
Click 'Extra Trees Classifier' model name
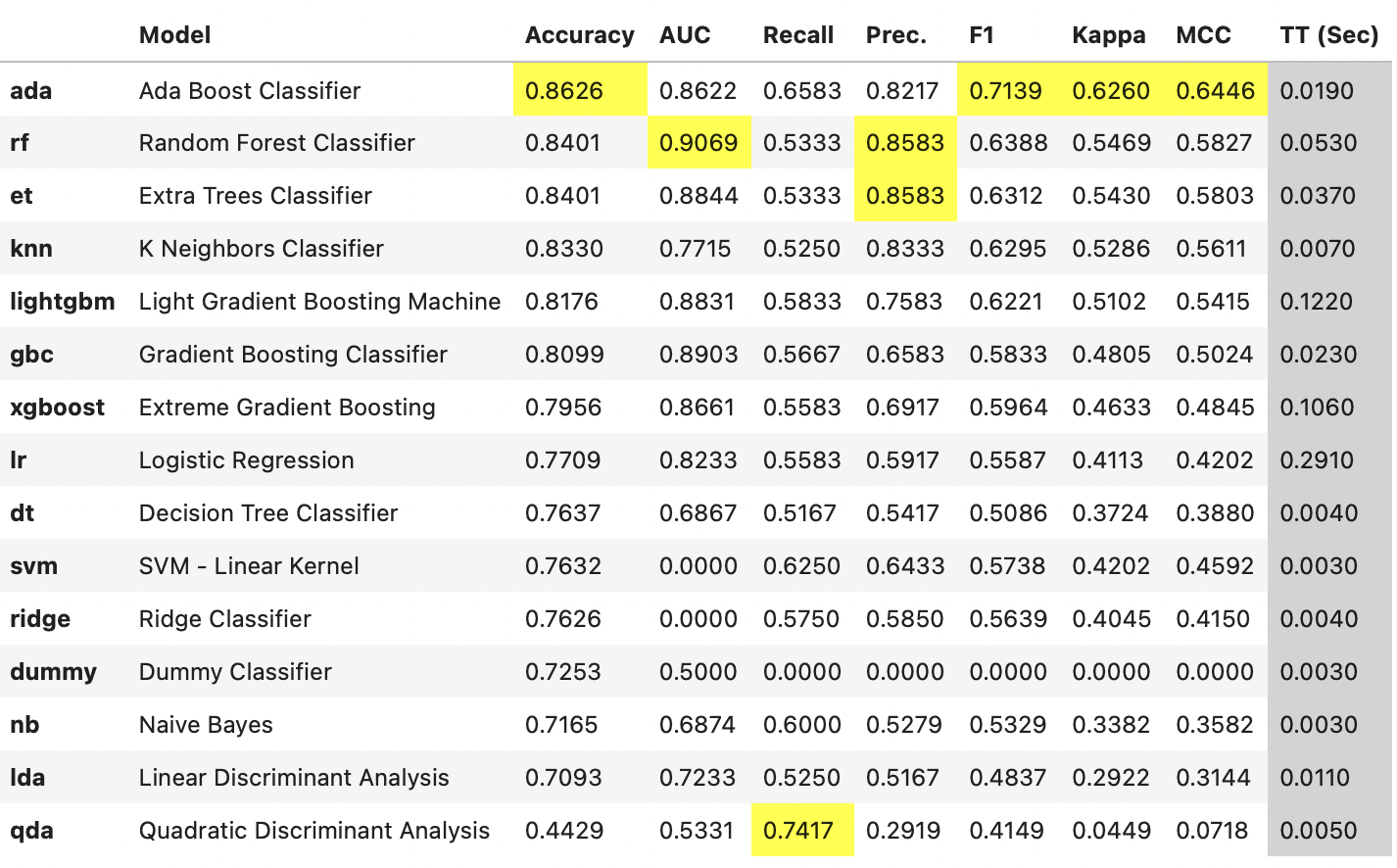tap(256, 196)
